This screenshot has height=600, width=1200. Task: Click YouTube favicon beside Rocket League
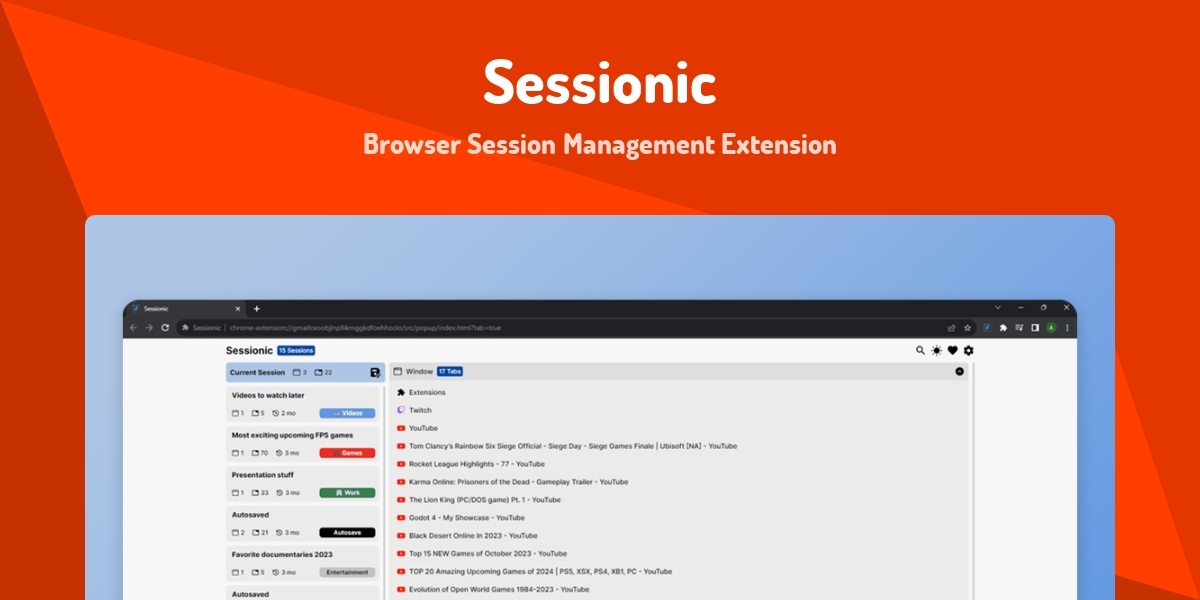pos(401,464)
